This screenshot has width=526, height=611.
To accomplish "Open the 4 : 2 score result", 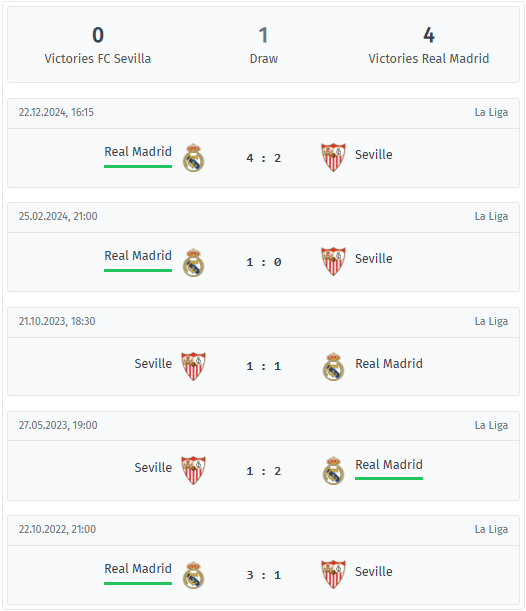I will (x=263, y=158).
